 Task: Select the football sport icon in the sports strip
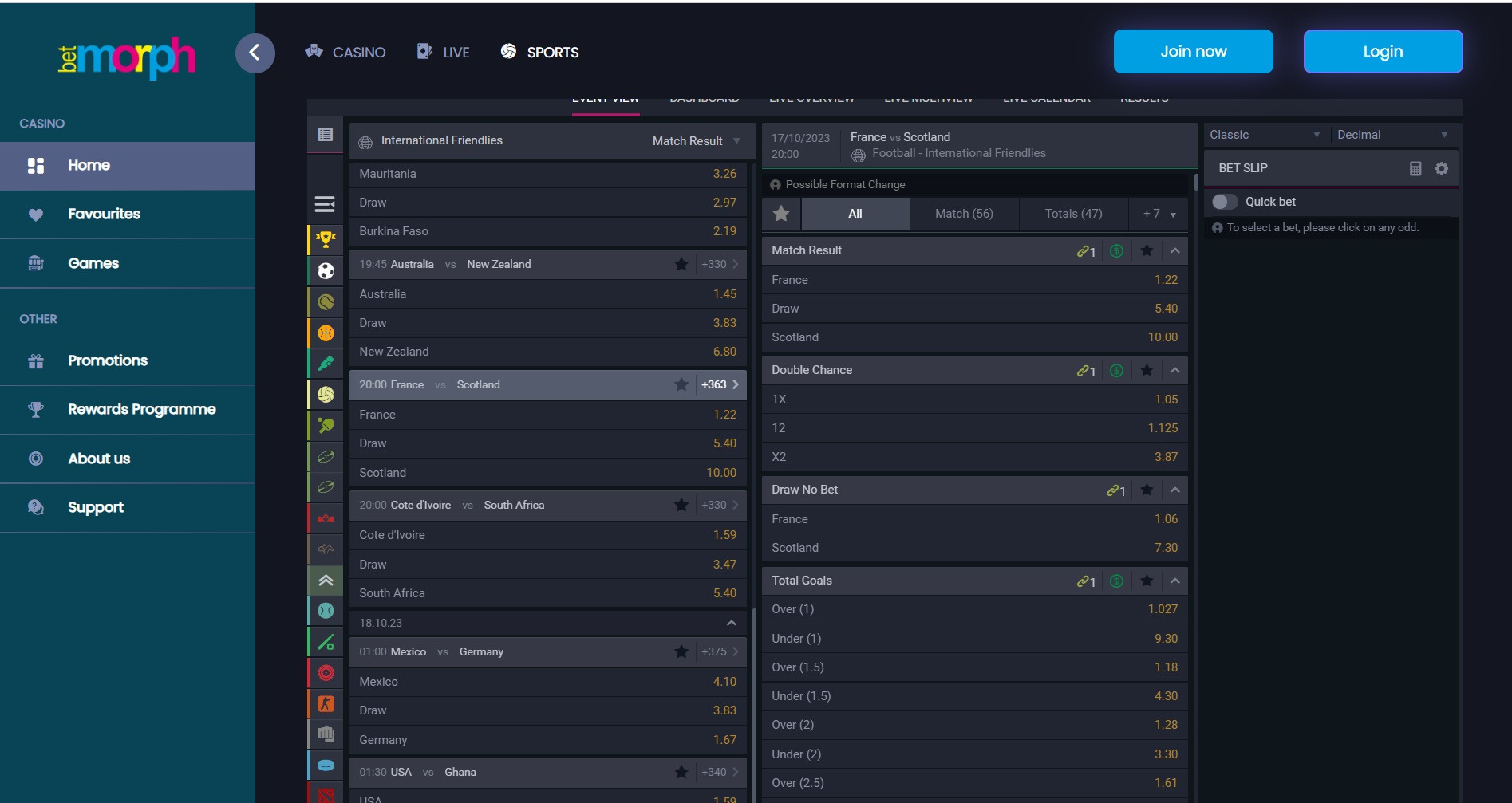326,271
